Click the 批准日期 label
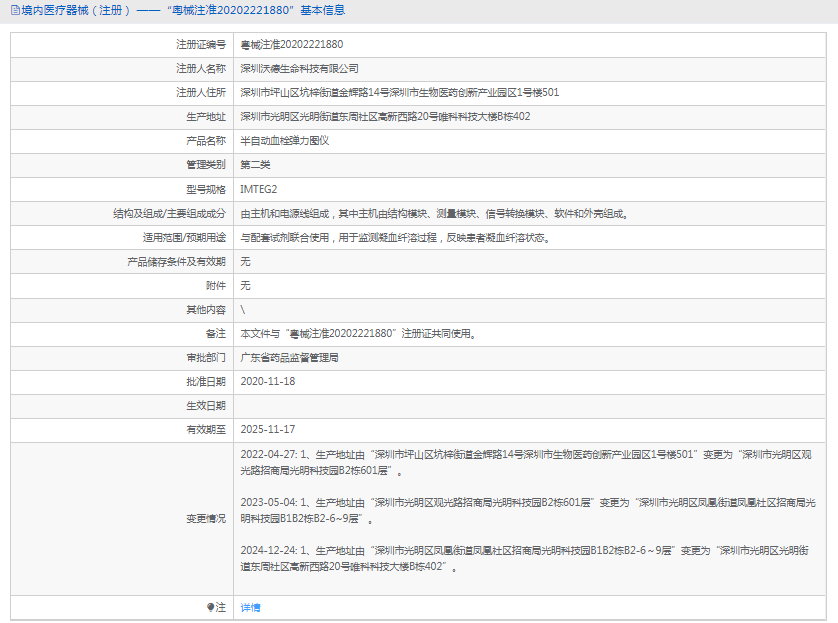 tap(206, 381)
